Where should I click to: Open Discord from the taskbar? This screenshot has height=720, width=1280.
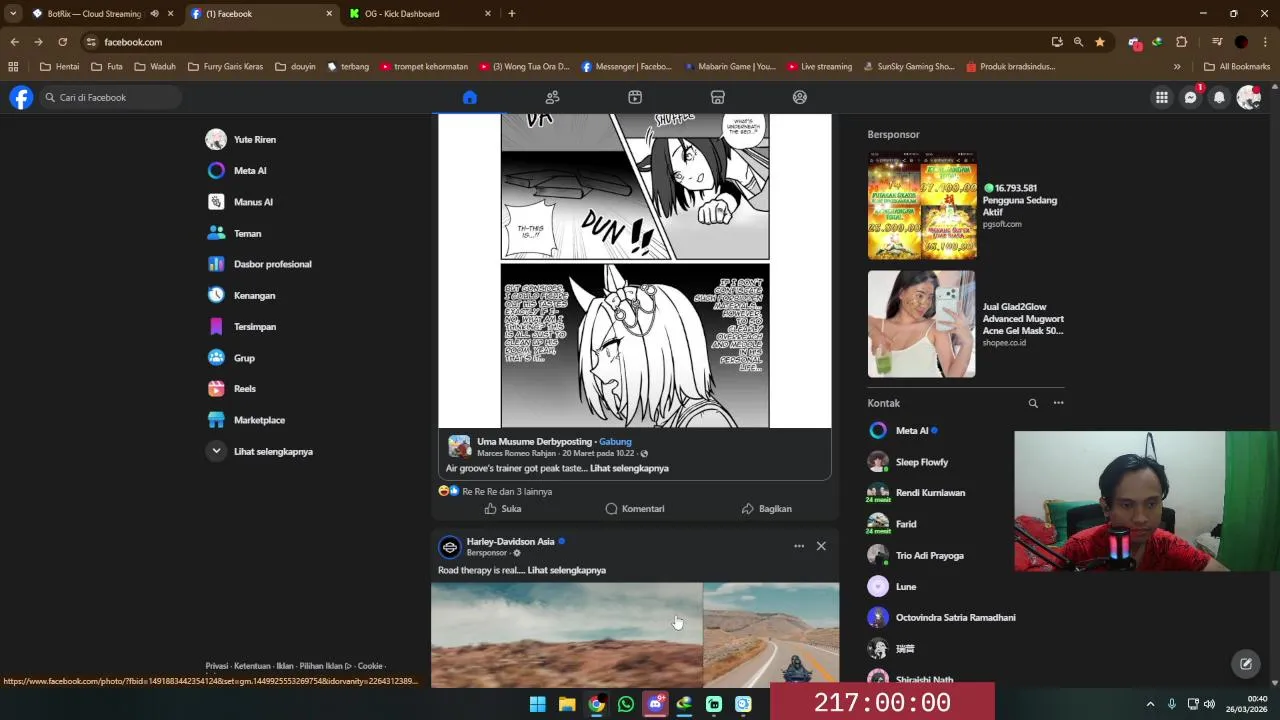click(x=655, y=704)
